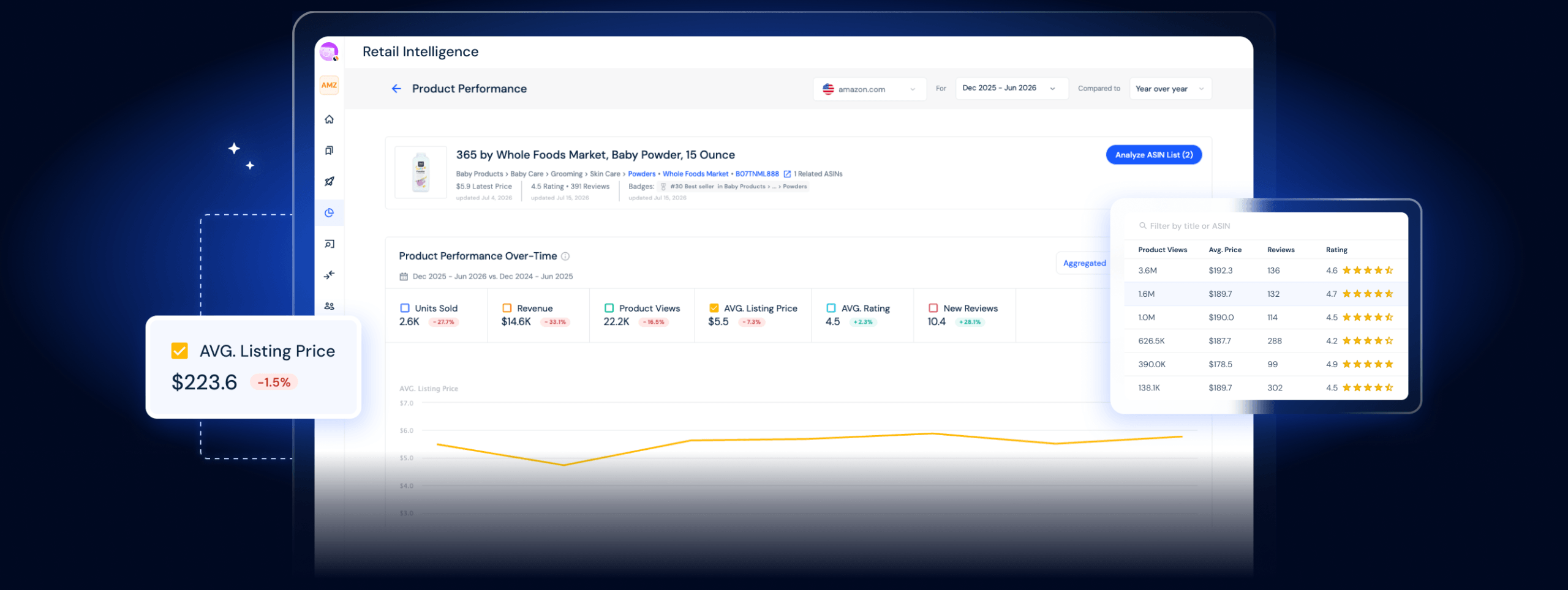This screenshot has height=590, width=1568.
Task: Toggle the Product Views metric checkbox
Action: (x=609, y=308)
